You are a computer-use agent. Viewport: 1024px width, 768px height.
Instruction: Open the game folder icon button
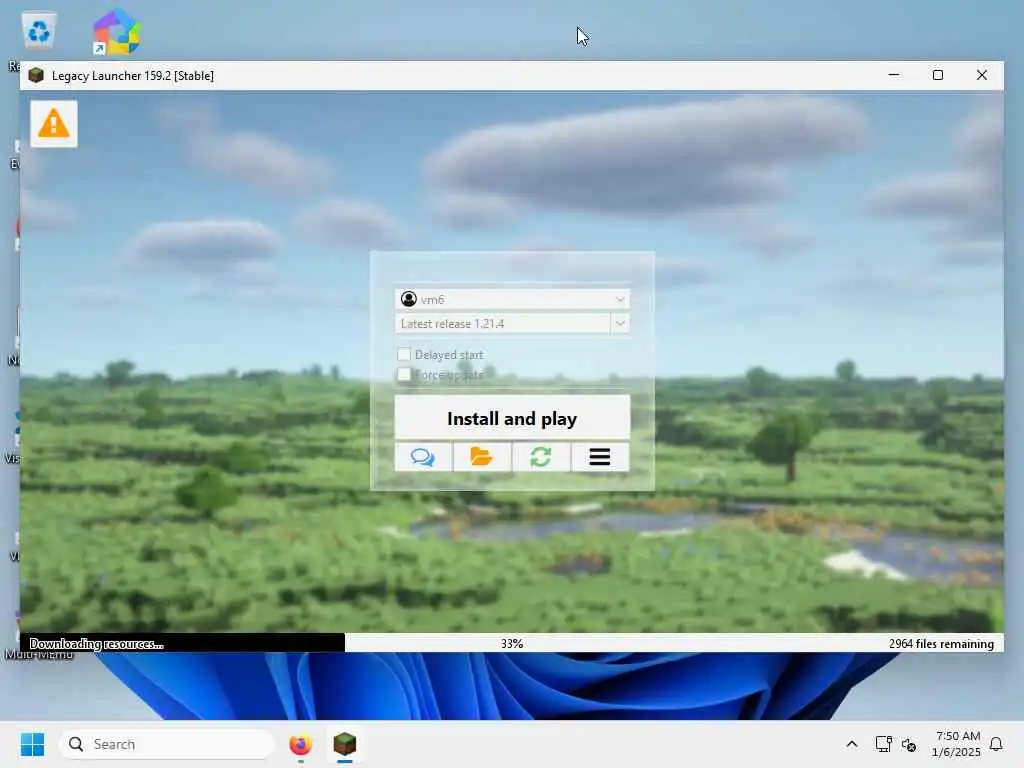[482, 456]
